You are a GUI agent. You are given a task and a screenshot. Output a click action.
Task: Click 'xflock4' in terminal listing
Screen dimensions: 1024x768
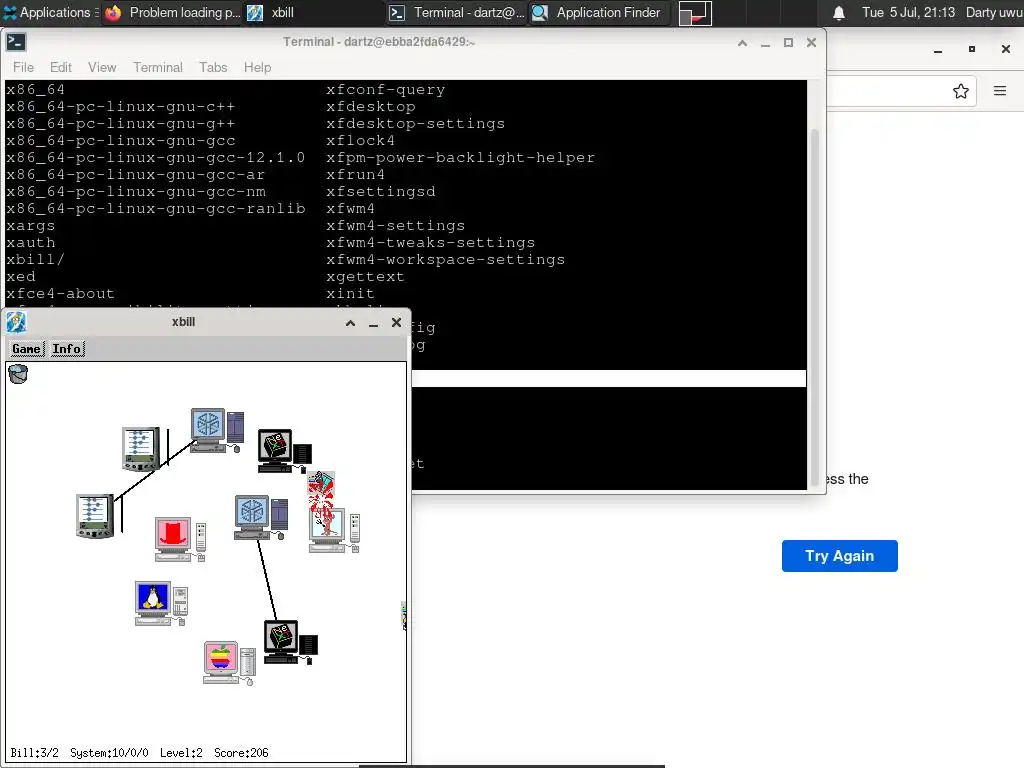tap(360, 140)
